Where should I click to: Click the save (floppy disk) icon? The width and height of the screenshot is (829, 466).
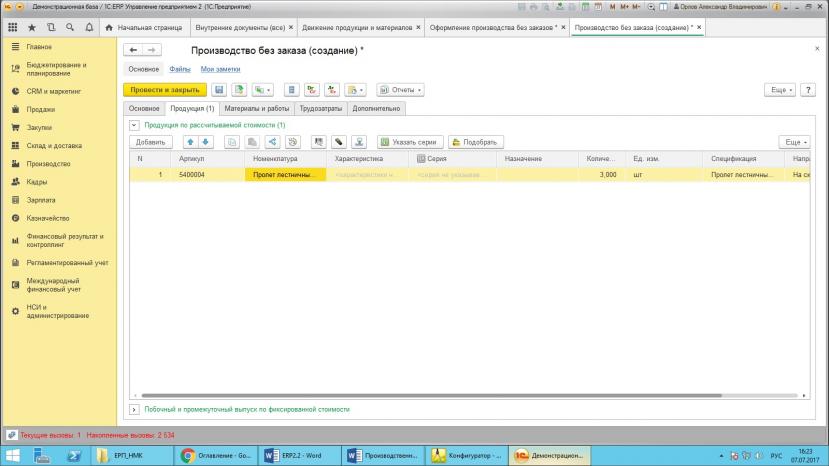click(x=219, y=90)
